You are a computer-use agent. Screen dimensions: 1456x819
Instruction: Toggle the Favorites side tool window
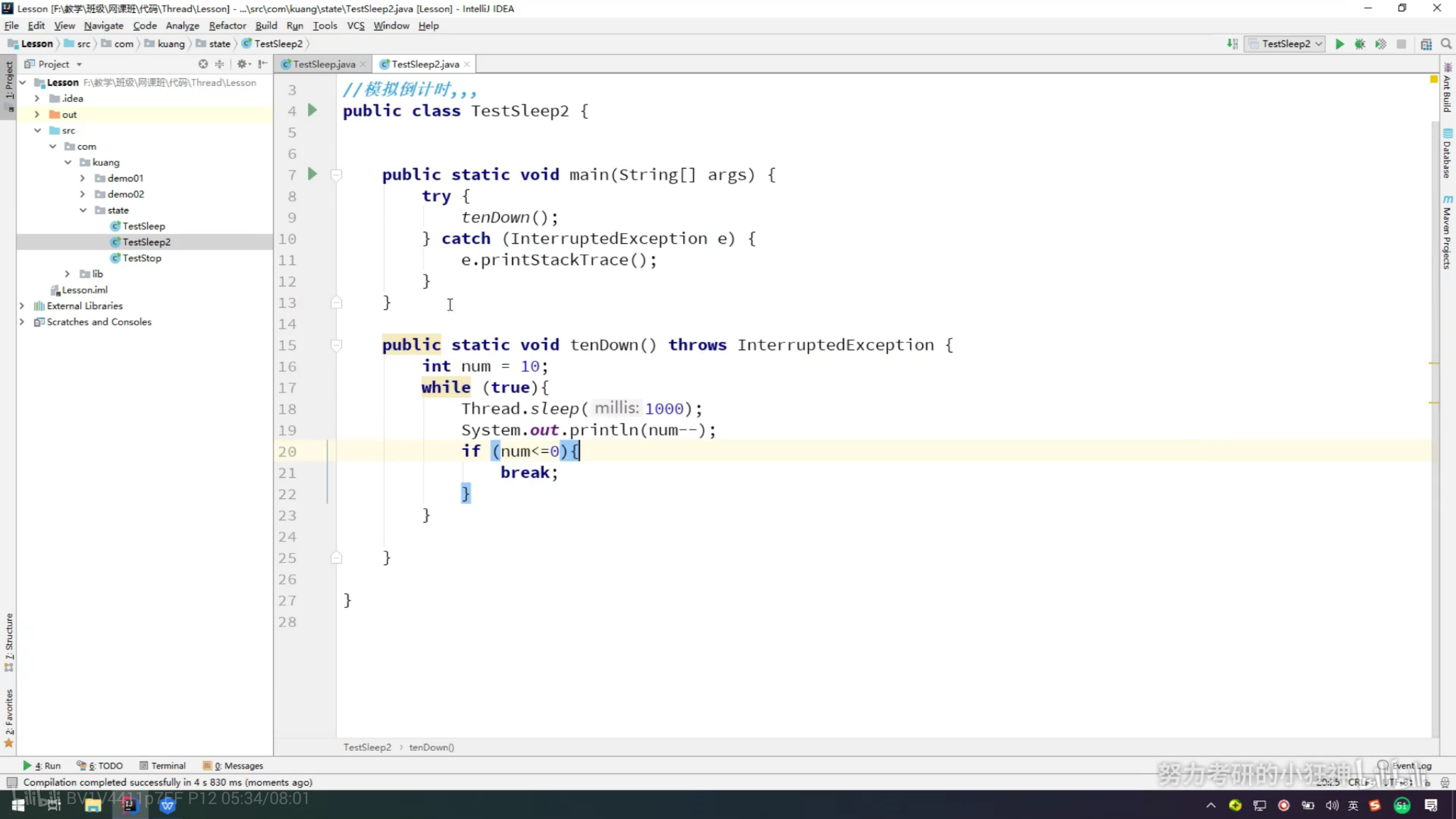[x=9, y=718]
